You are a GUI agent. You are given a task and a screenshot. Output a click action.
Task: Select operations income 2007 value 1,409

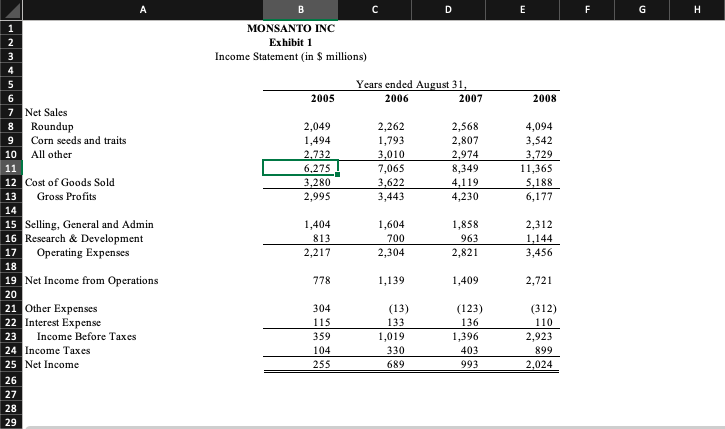pos(465,280)
